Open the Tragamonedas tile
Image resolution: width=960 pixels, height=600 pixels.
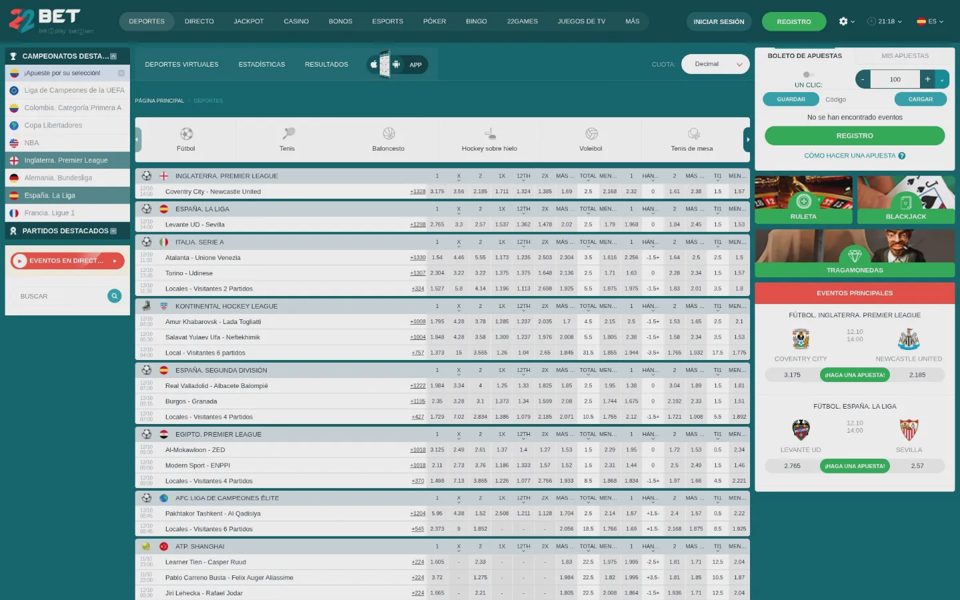(855, 253)
